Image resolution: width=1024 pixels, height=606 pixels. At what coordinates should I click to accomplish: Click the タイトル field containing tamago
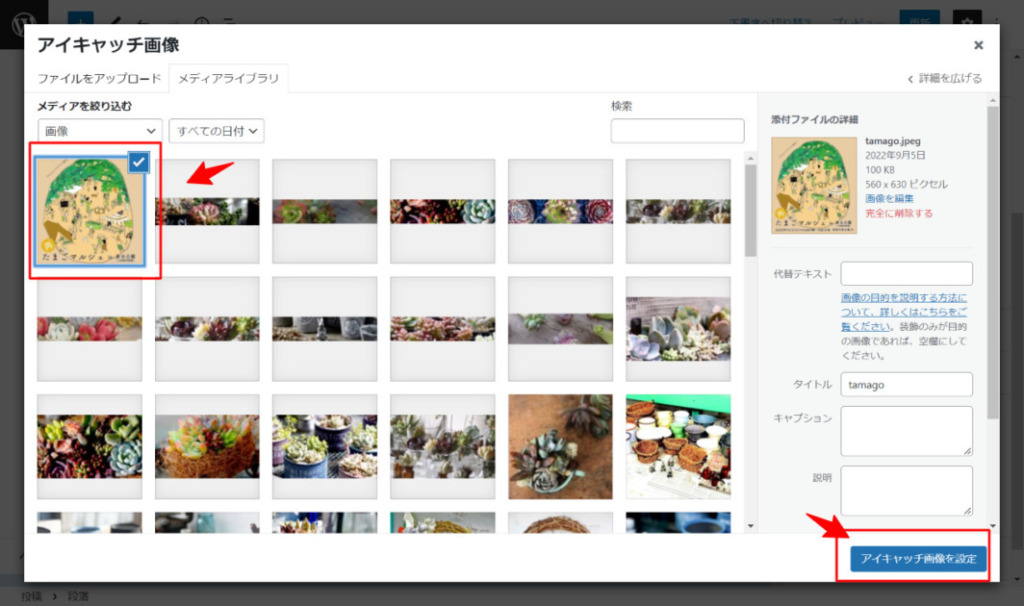906,384
